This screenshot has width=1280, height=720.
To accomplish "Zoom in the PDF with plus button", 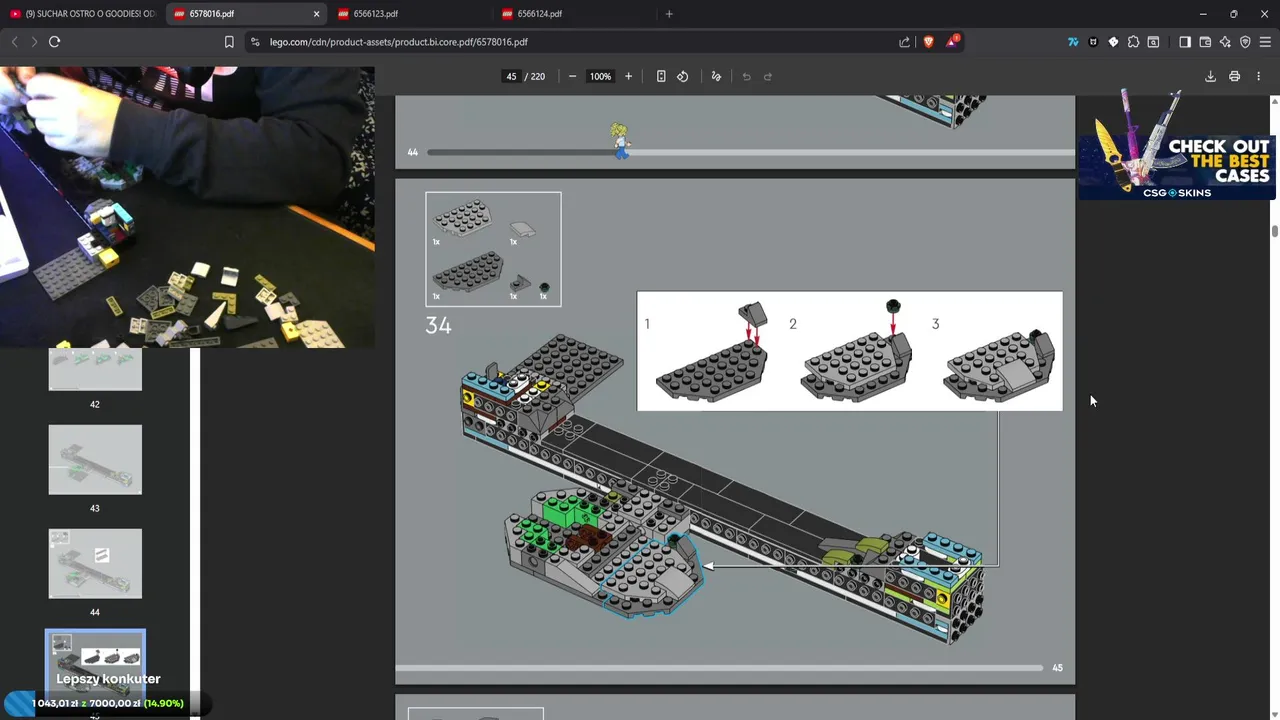I will click(x=628, y=76).
